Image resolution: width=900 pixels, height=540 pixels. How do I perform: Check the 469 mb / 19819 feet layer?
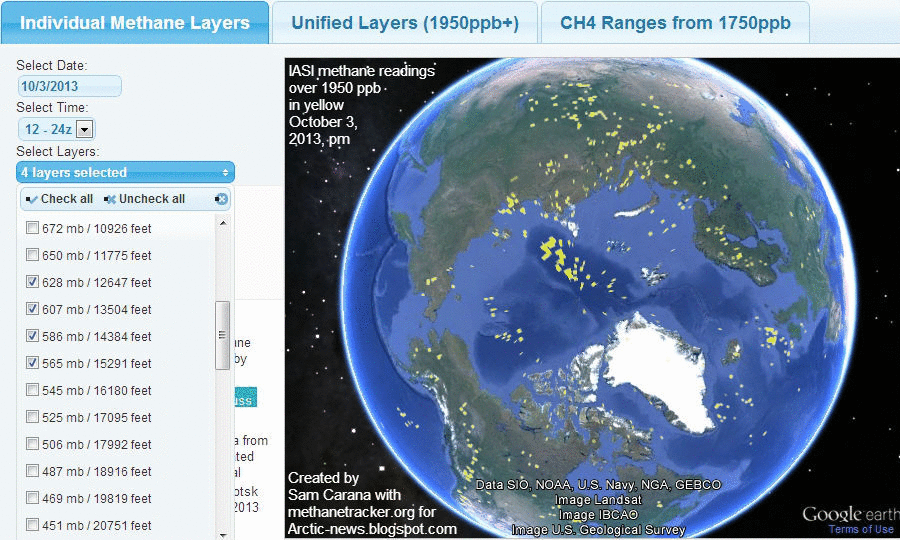point(32,498)
